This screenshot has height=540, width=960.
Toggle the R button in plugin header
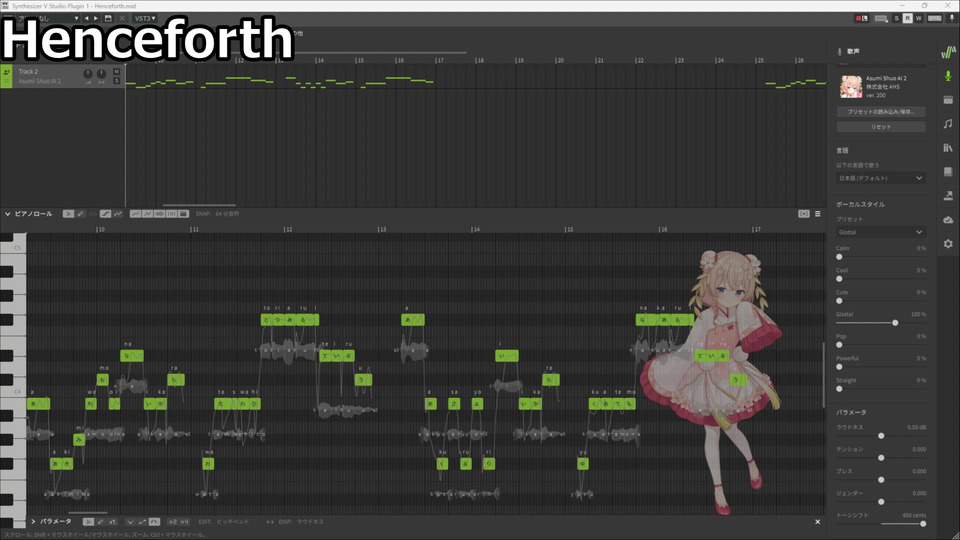pyautogui.click(x=907, y=18)
